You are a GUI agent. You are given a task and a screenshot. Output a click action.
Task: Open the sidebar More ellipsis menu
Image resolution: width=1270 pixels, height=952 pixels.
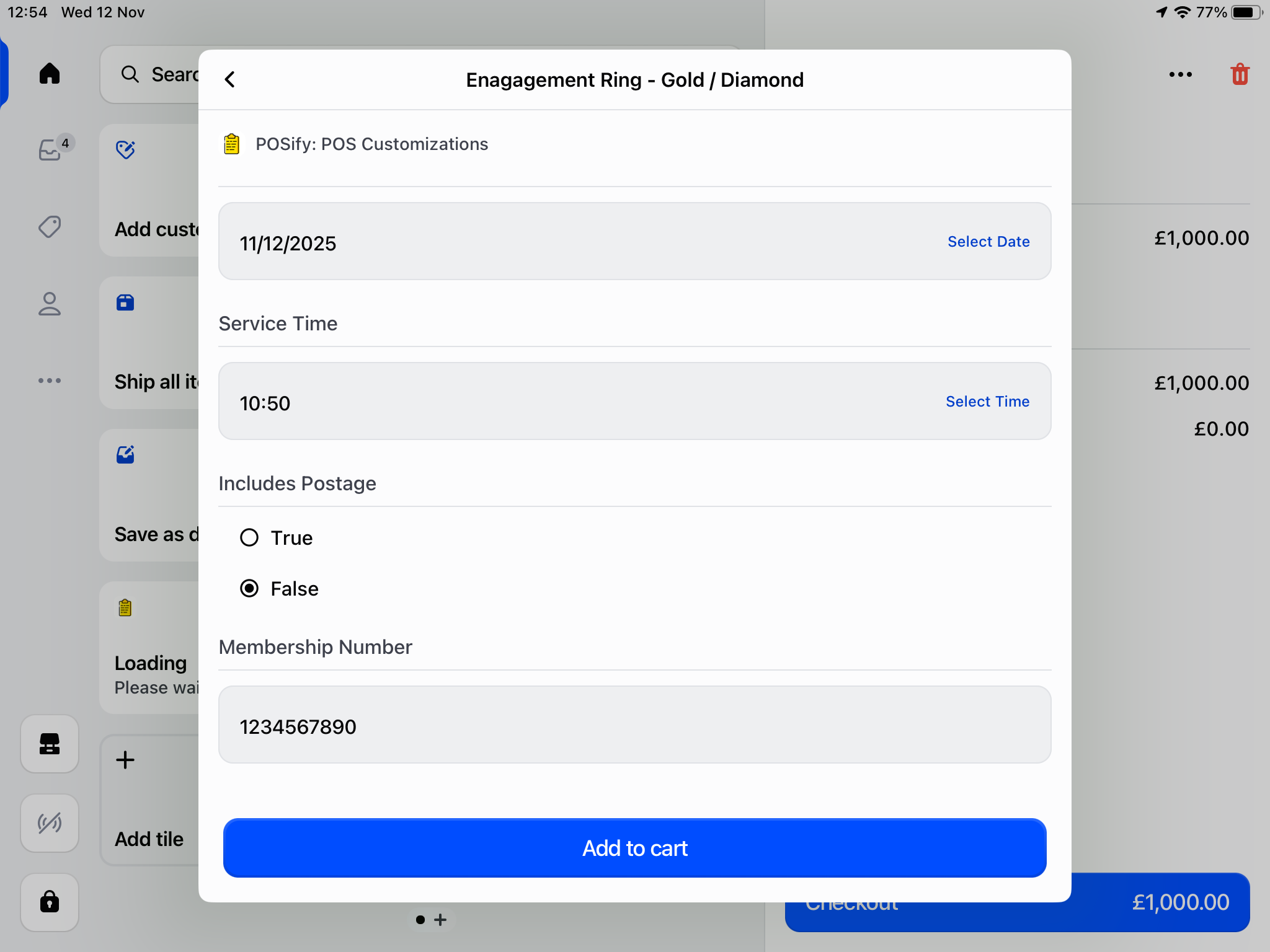pyautogui.click(x=50, y=381)
